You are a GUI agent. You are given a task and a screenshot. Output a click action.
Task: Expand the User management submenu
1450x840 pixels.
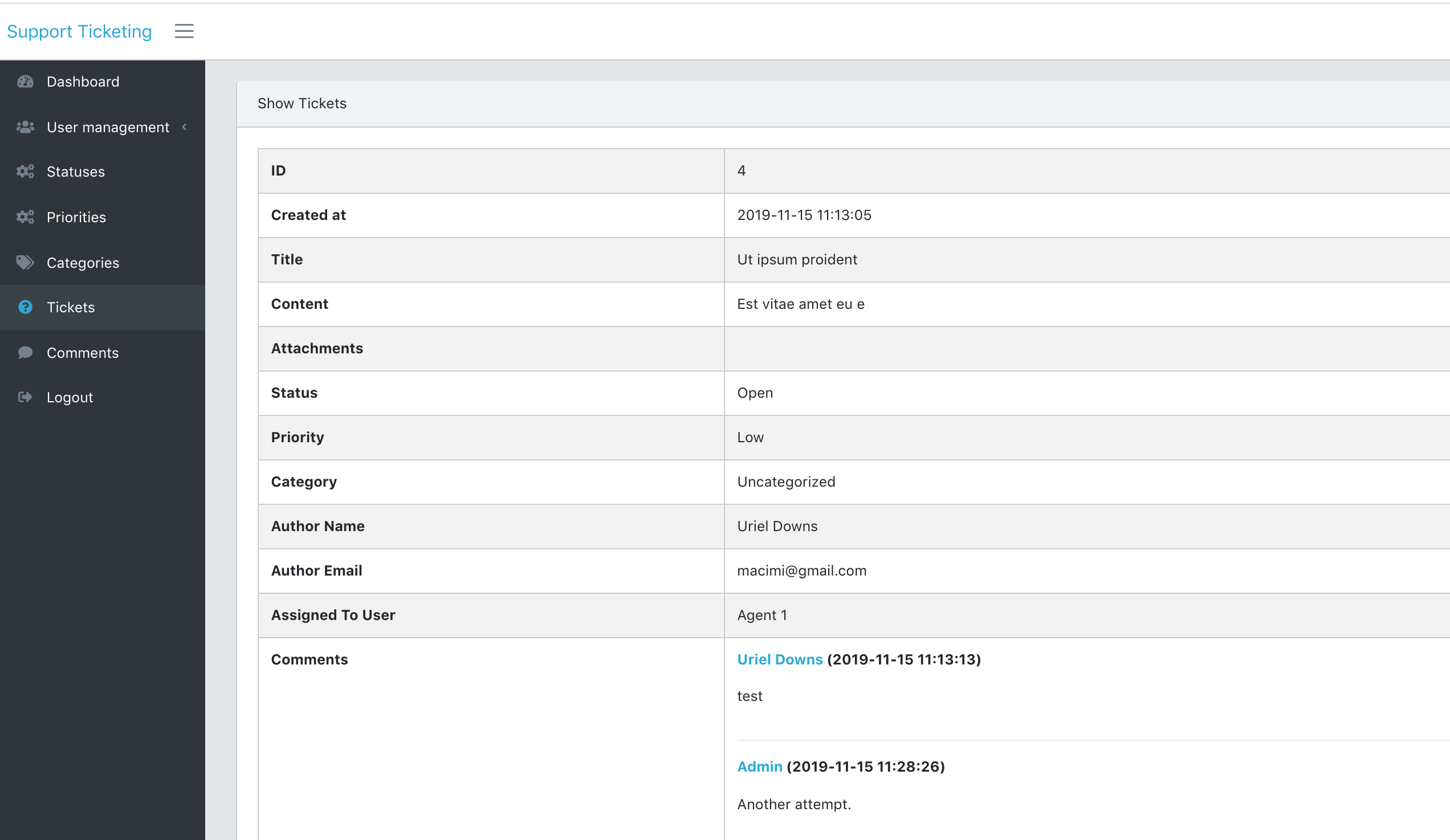click(108, 127)
